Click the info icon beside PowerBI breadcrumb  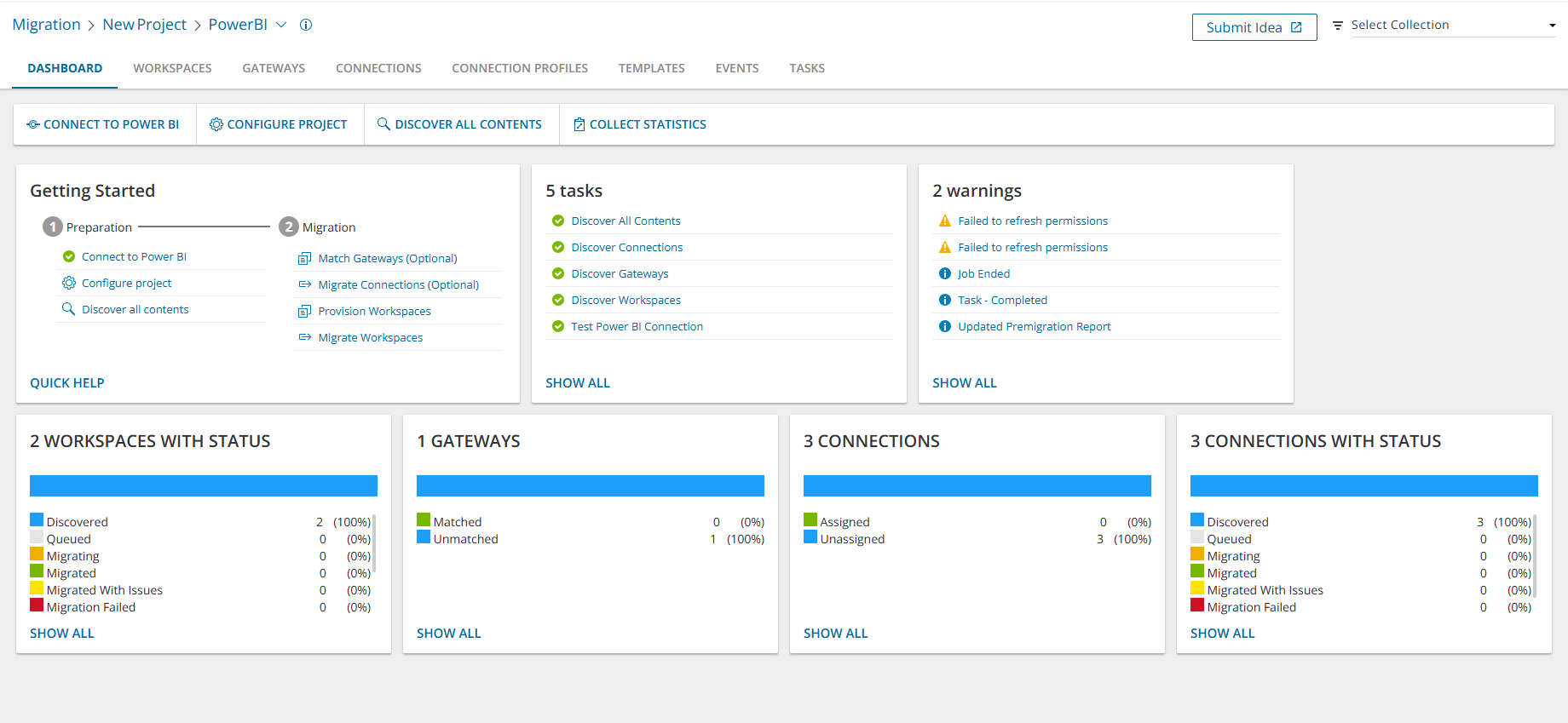pyautogui.click(x=306, y=25)
